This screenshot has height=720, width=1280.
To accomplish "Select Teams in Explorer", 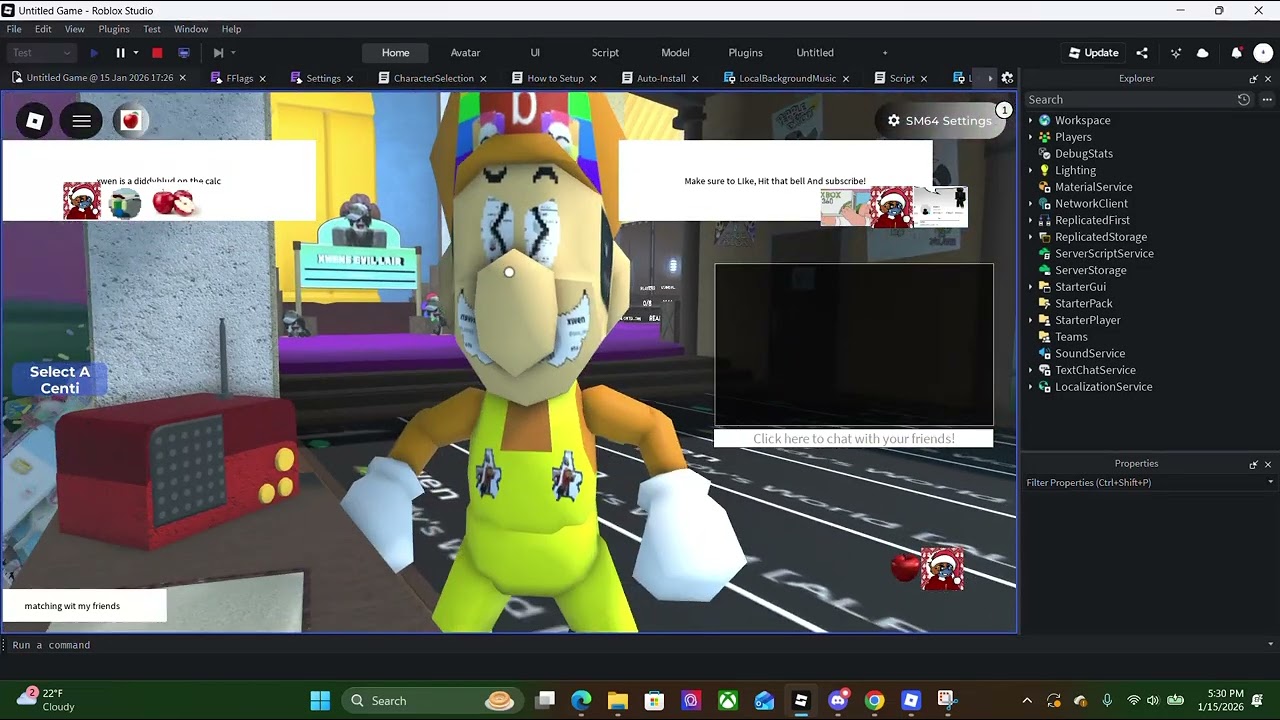I will click(x=1071, y=337).
